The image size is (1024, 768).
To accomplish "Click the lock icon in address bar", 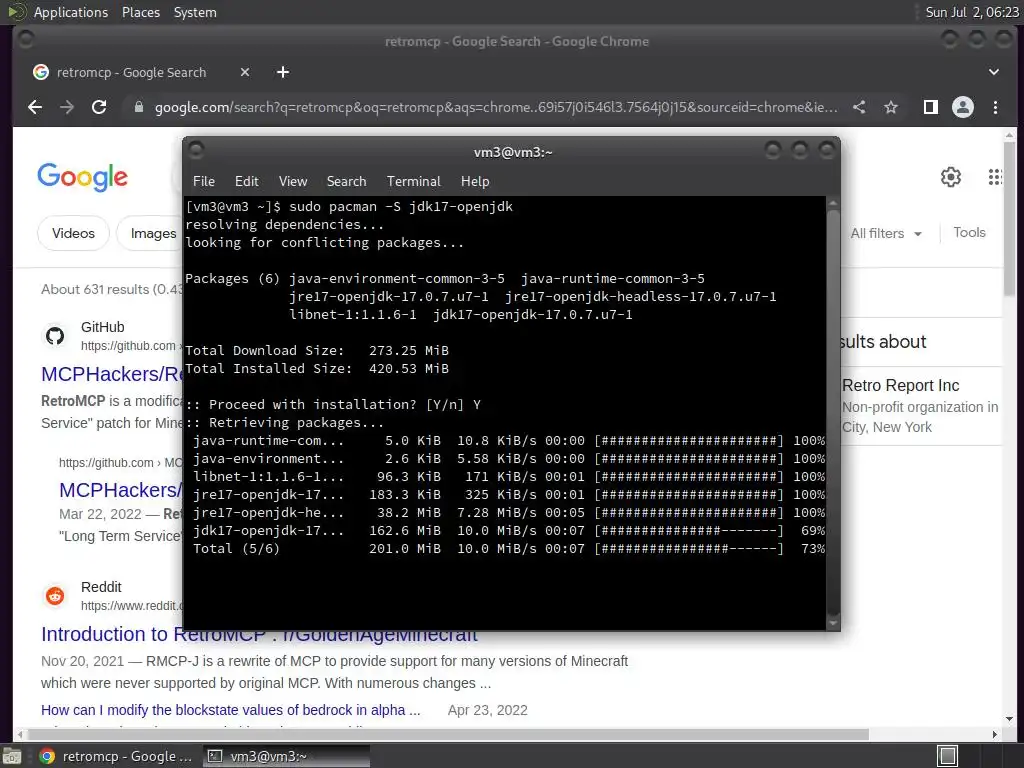I will point(138,107).
